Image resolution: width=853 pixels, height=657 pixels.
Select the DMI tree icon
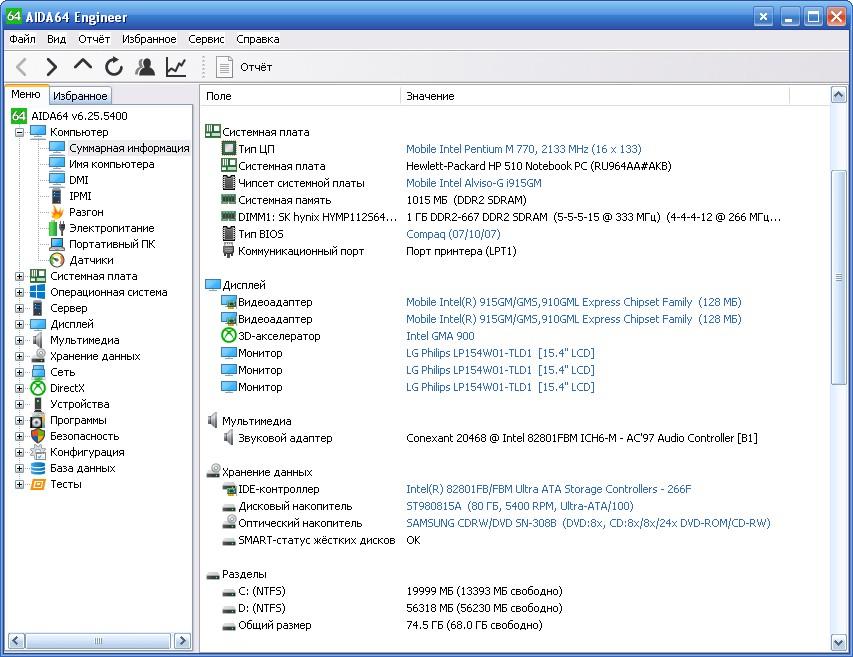click(x=57, y=179)
